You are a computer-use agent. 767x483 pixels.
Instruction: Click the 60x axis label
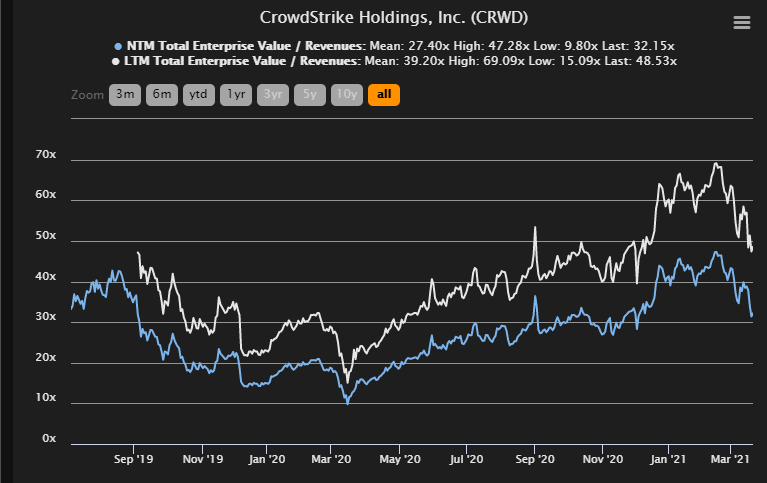point(45,195)
